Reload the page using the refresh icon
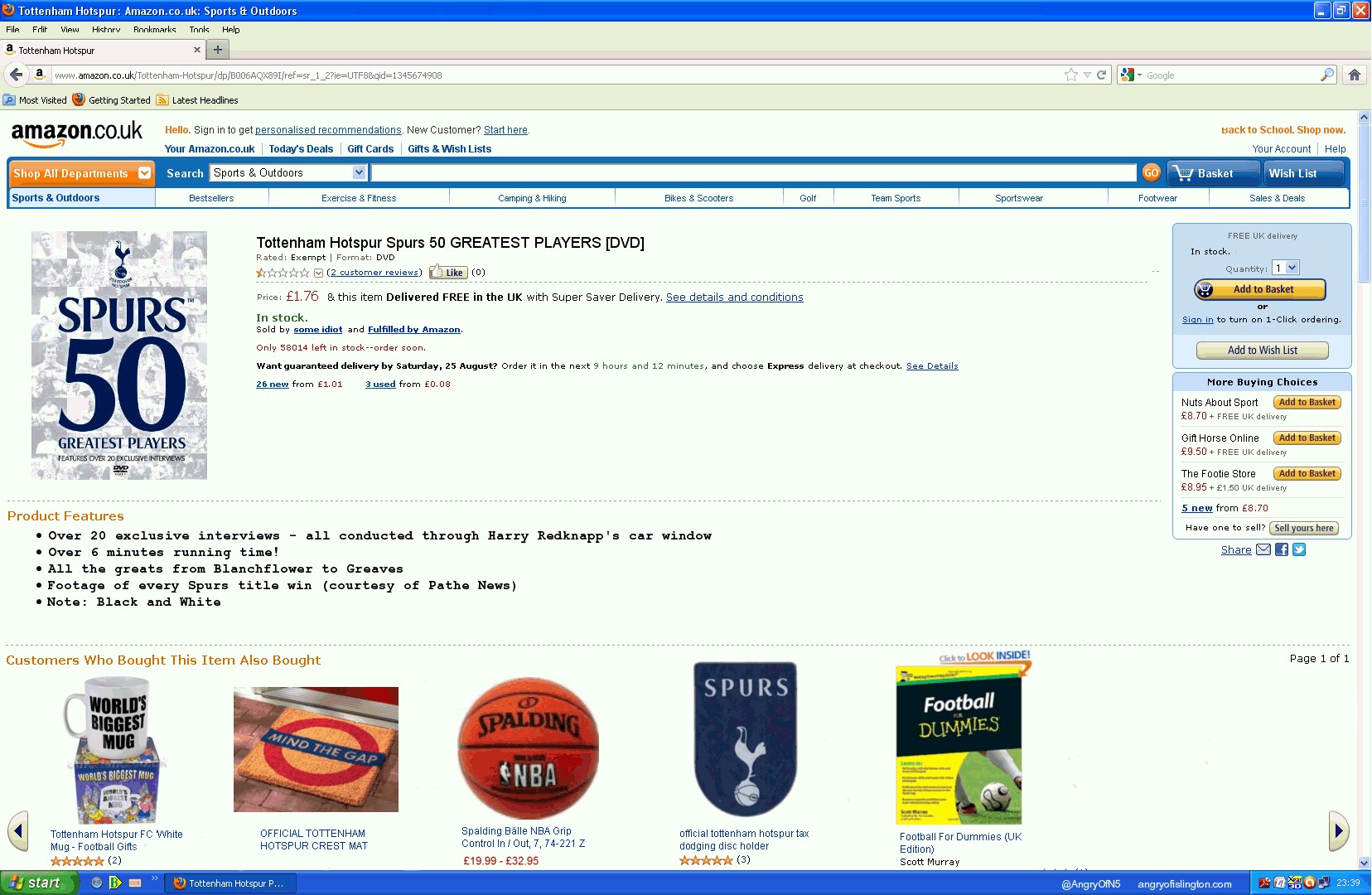Viewport: 1372px width, 895px height. [x=1102, y=75]
